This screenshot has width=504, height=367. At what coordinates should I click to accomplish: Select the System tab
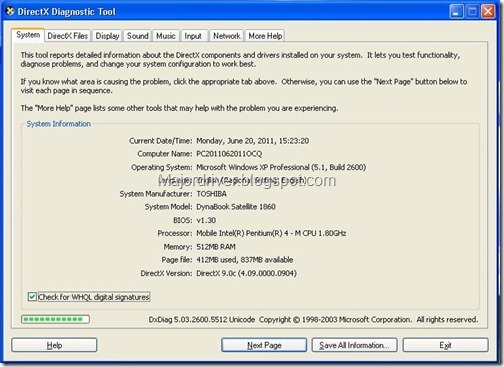(28, 35)
